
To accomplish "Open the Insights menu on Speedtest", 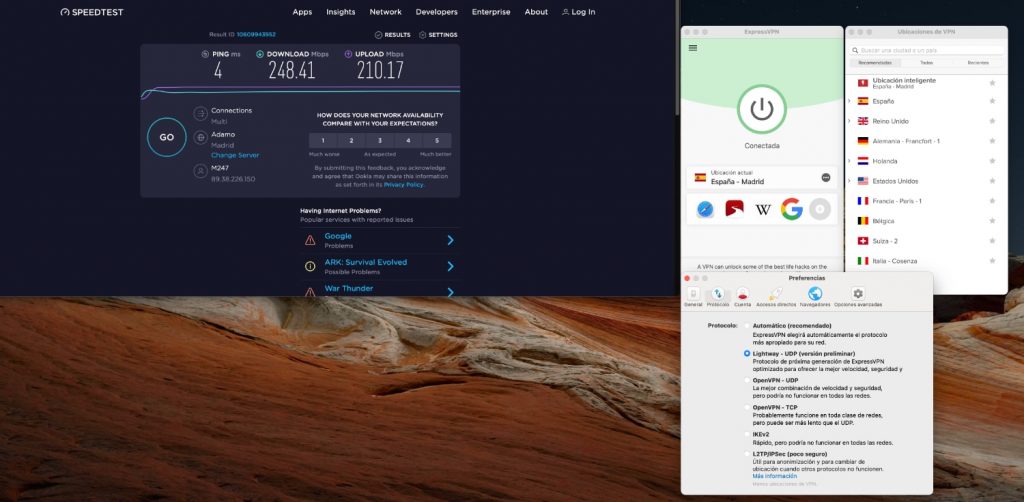I will coord(341,12).
